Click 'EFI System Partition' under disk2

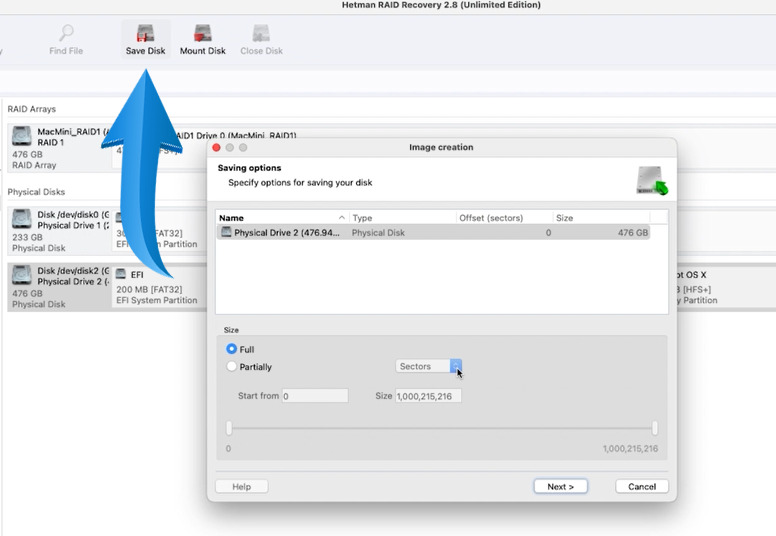click(156, 300)
